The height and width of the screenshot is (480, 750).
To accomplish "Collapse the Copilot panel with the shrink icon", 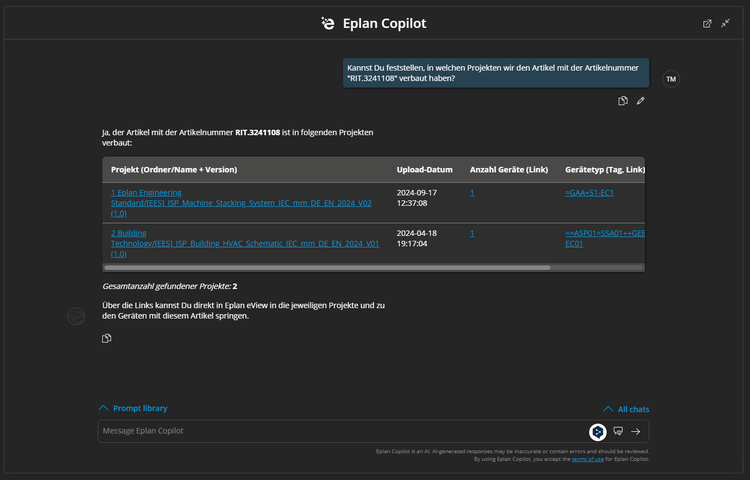I will pos(726,23).
